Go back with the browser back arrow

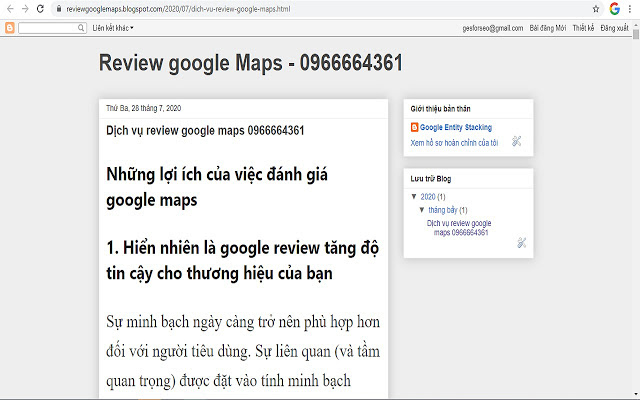[10, 9]
